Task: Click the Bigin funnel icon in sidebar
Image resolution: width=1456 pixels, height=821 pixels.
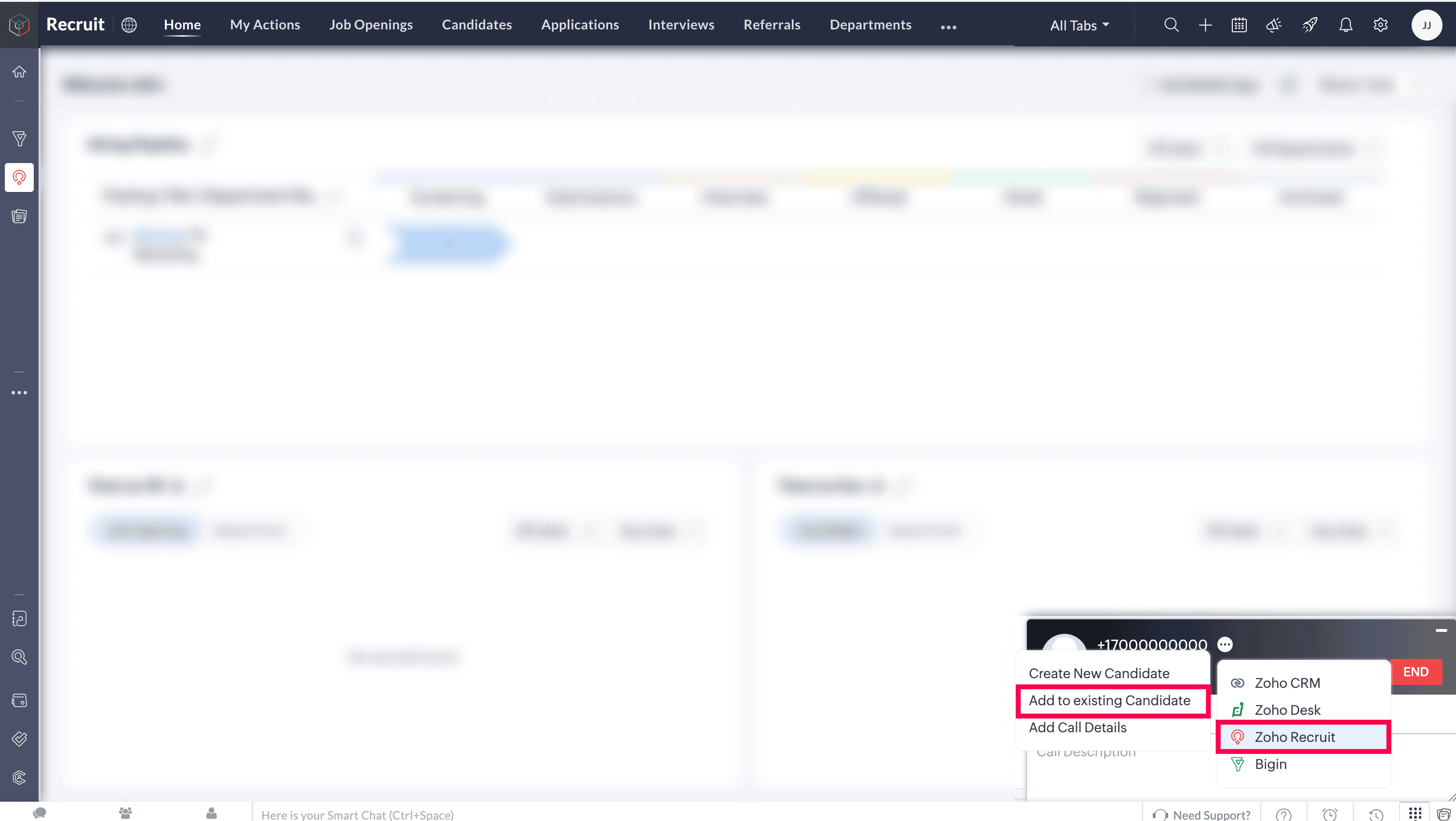Action: point(19,138)
